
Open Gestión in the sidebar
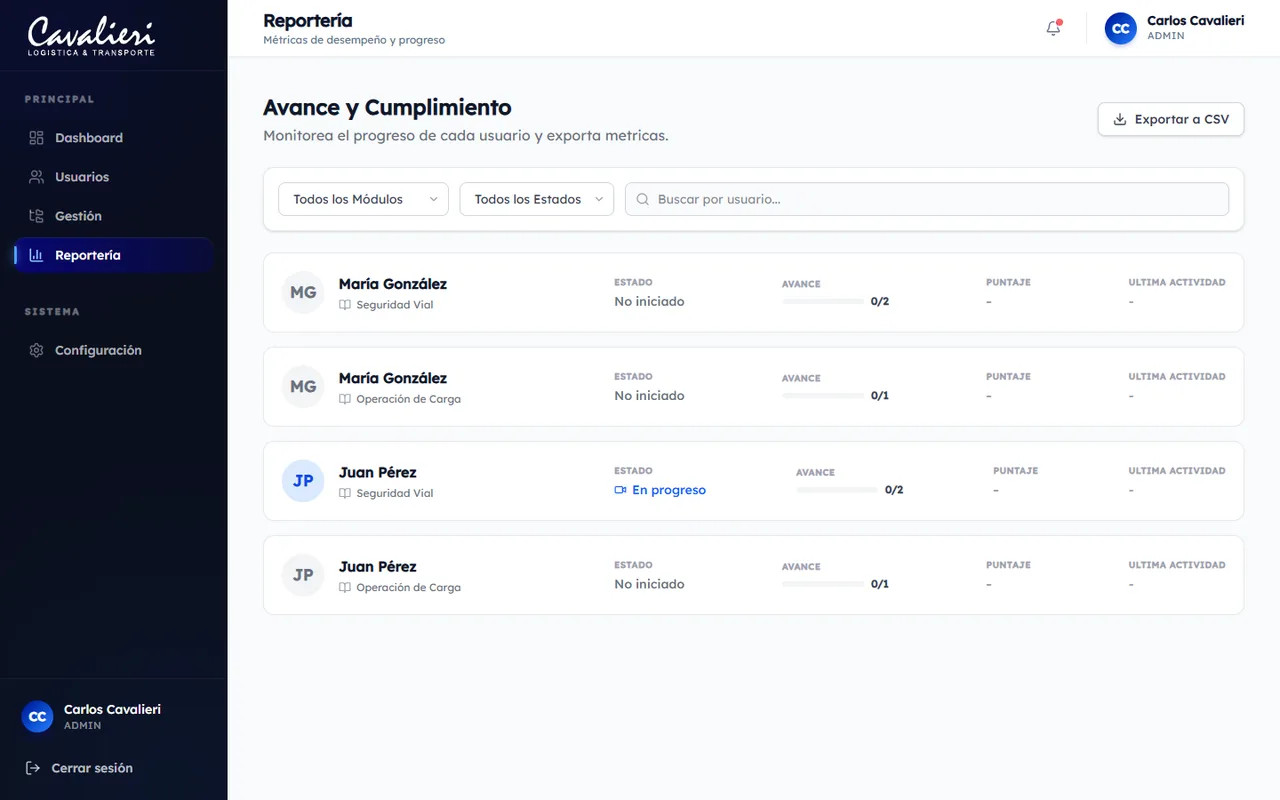pyautogui.click(x=113, y=216)
